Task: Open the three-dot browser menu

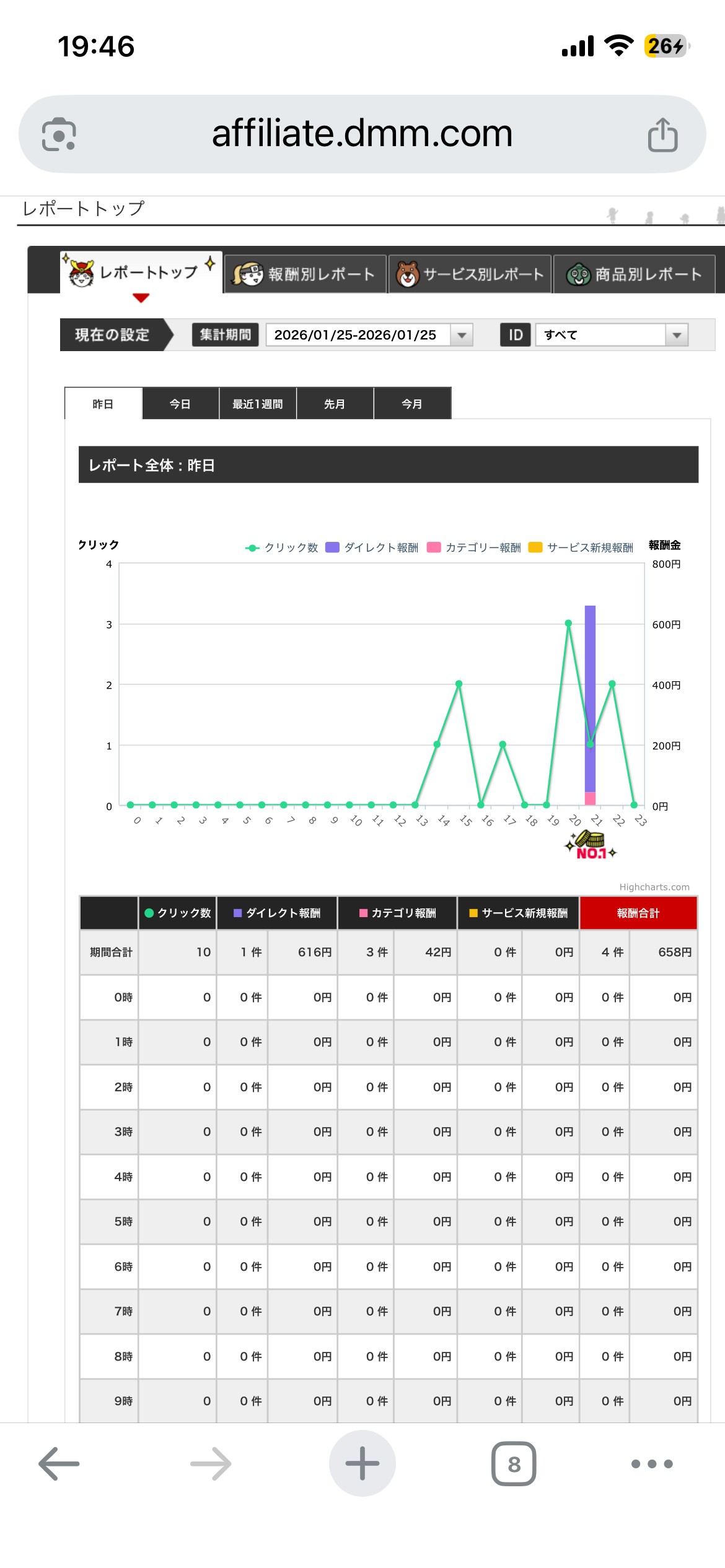Action: tap(651, 1463)
